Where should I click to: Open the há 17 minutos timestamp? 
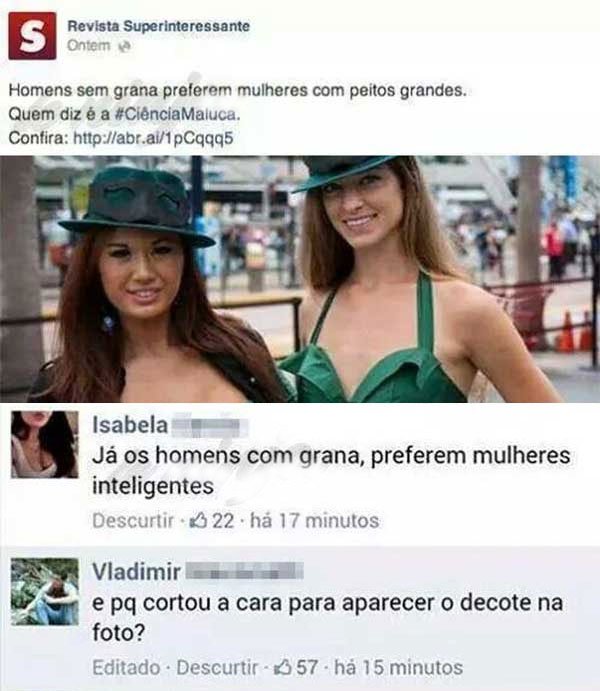(314, 520)
